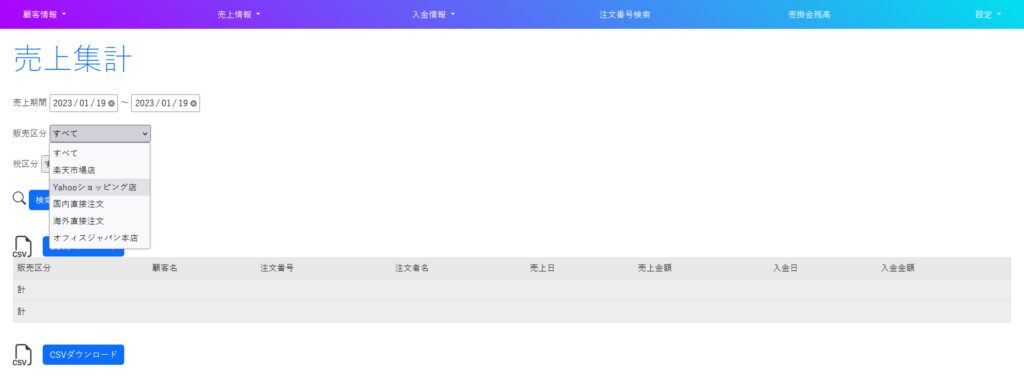Screen dimensions: 1024x392
Task: Open the 顧客情報 menu
Action: [44, 14]
